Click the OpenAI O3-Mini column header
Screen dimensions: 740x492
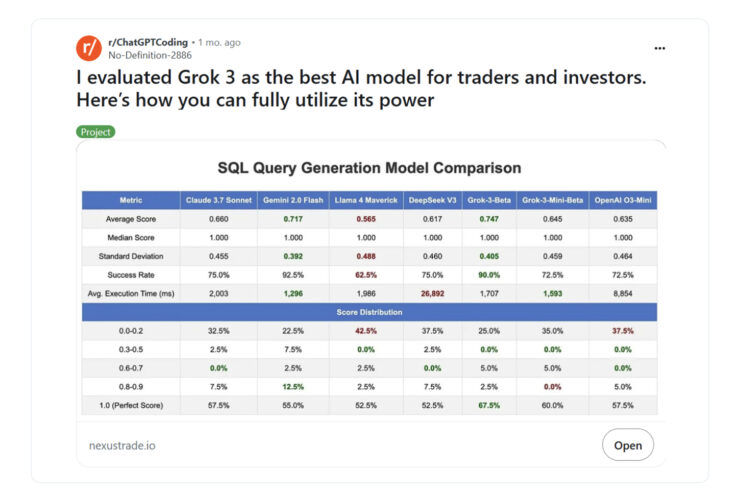(x=624, y=199)
